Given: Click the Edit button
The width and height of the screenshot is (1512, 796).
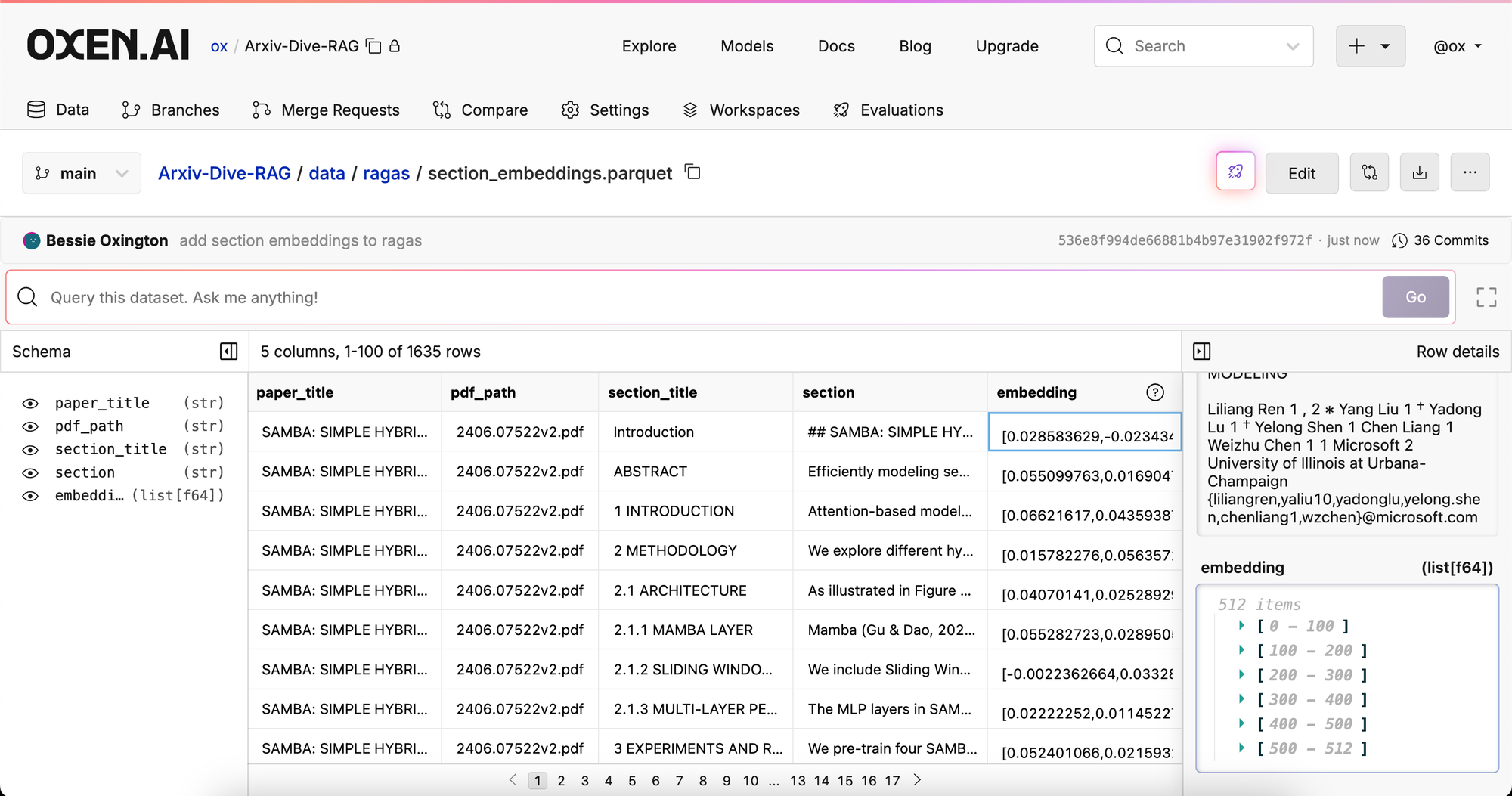Looking at the screenshot, I should [x=1302, y=173].
